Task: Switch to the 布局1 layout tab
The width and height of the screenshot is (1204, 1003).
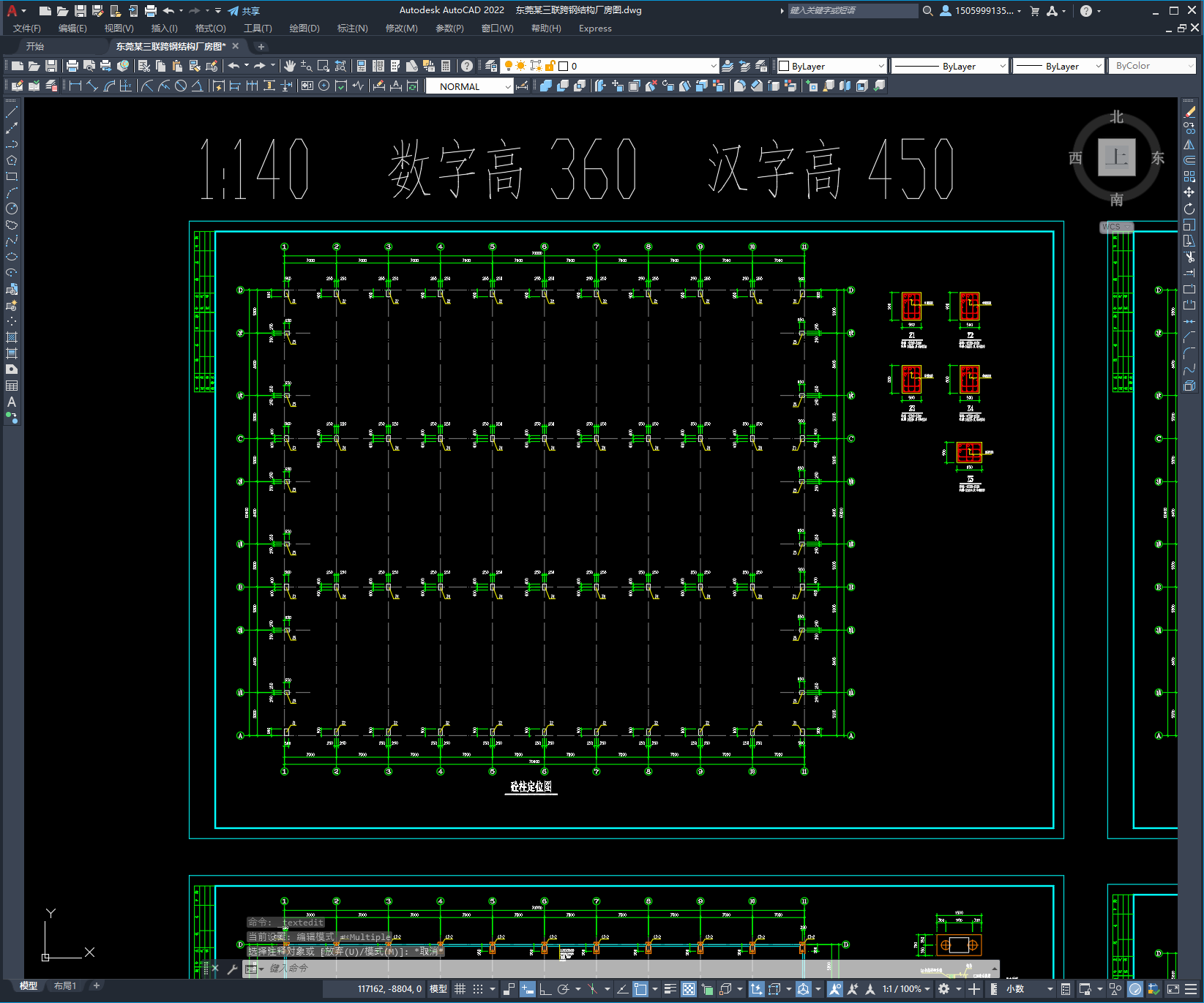Action: pyautogui.click(x=65, y=986)
